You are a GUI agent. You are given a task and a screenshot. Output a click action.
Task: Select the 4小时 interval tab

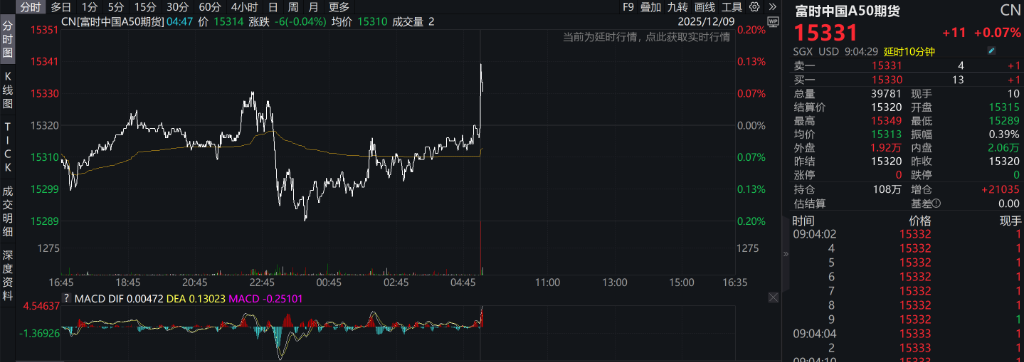pos(244,7)
